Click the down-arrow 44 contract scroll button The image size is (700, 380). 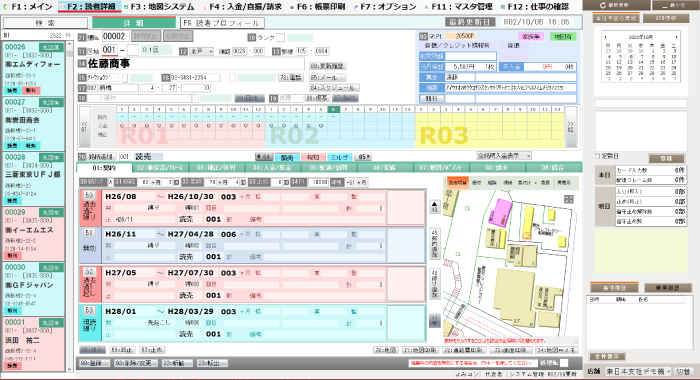tap(434, 320)
